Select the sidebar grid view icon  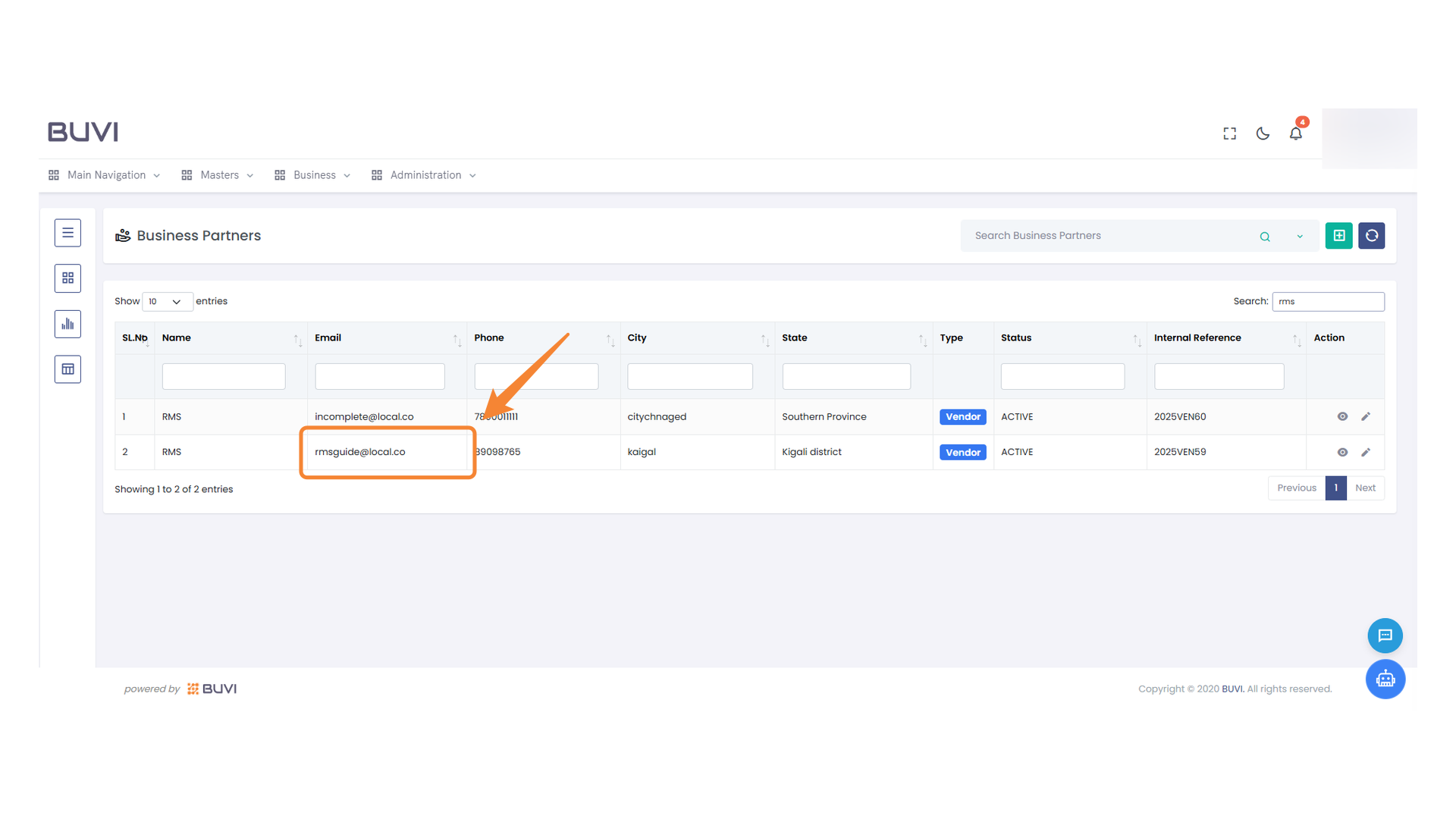(67, 278)
